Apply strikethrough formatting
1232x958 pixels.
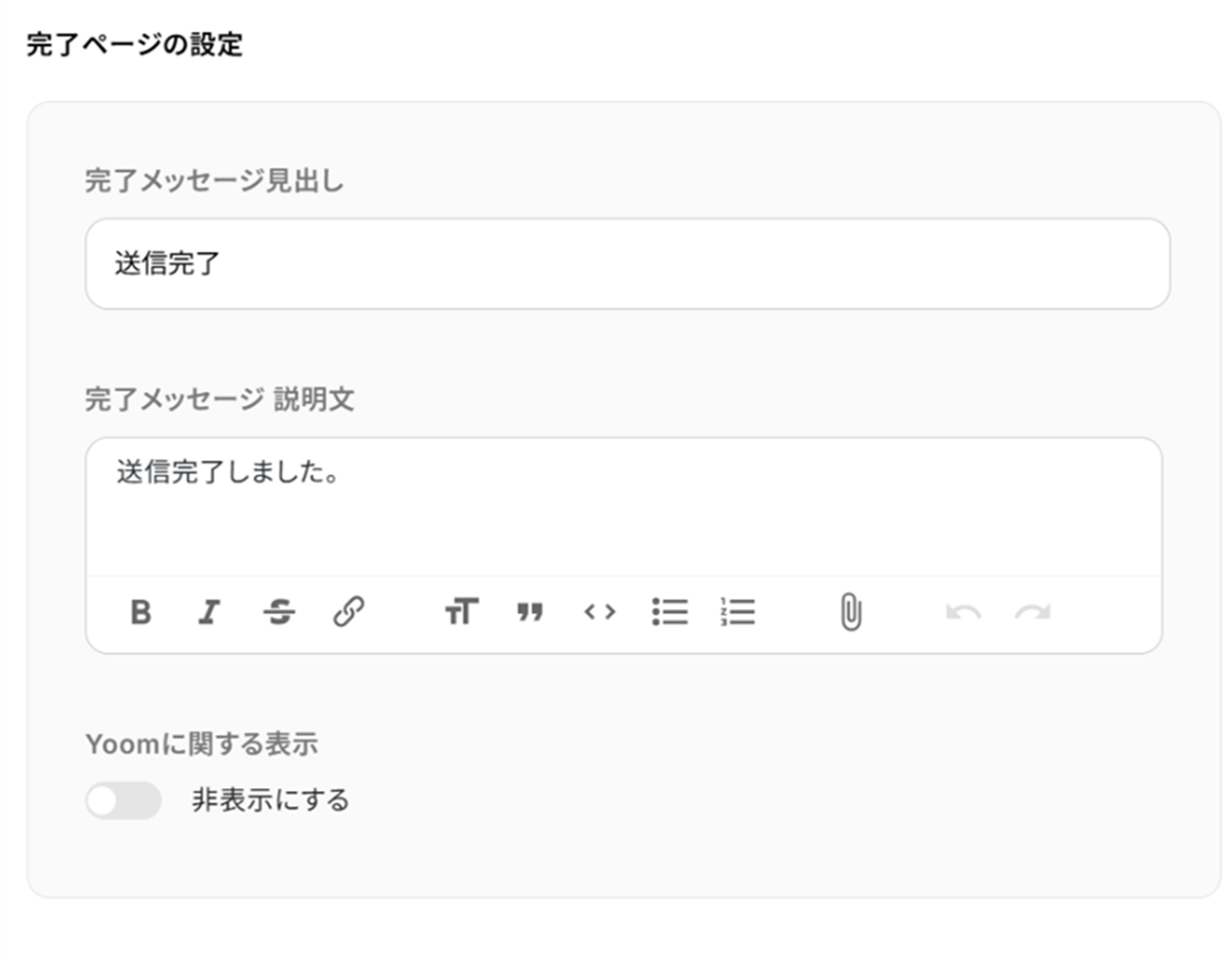279,613
